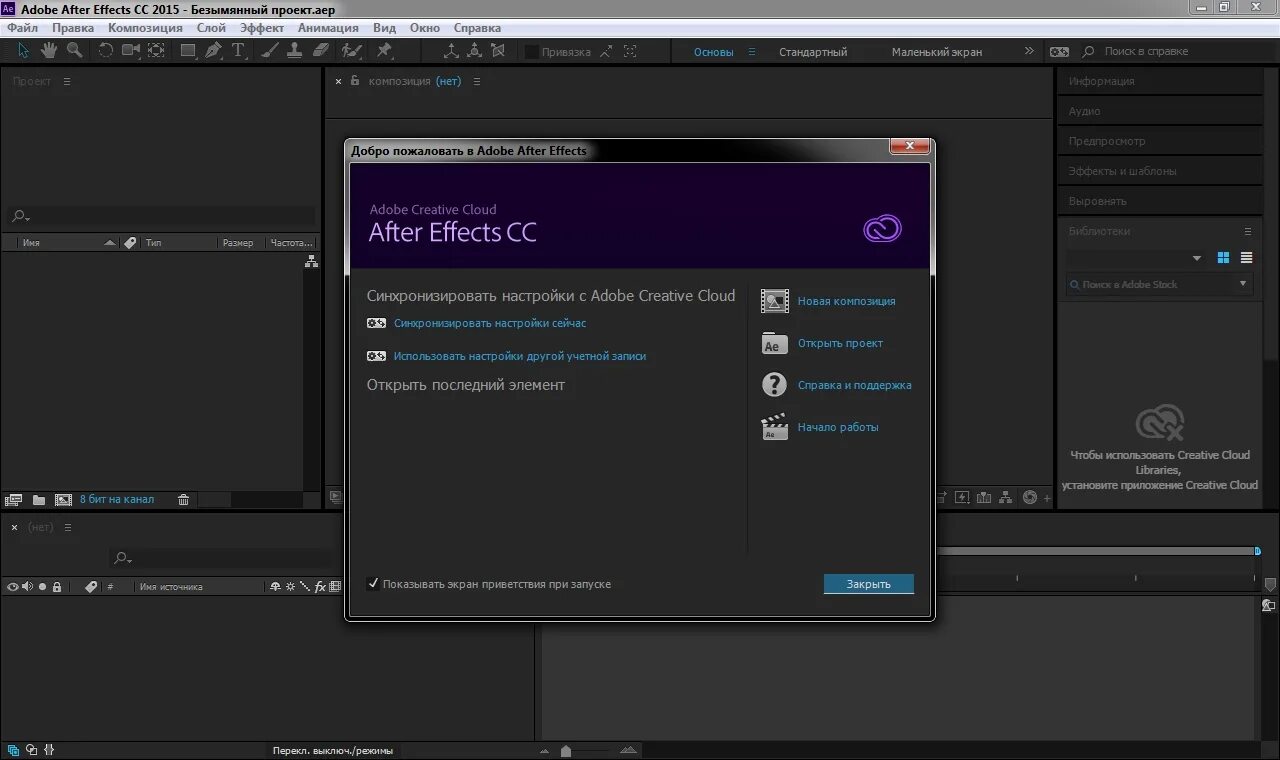Toggle the fx effects switch column in timeline
The image size is (1280, 760).
pos(320,587)
